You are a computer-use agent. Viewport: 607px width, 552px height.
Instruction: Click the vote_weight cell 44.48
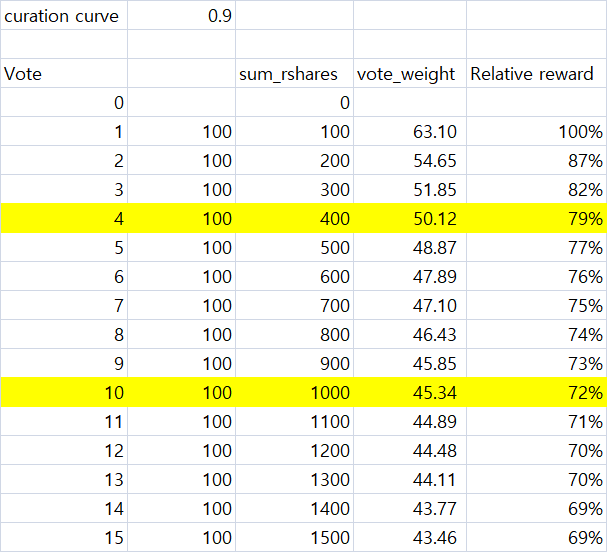click(x=410, y=451)
